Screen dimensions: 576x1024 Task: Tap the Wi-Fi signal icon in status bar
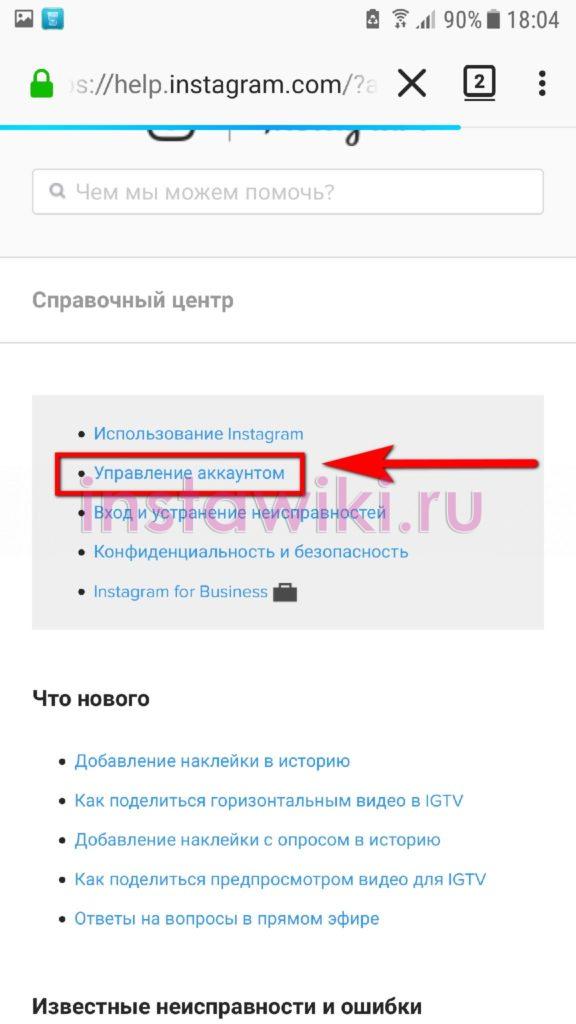tap(400, 20)
